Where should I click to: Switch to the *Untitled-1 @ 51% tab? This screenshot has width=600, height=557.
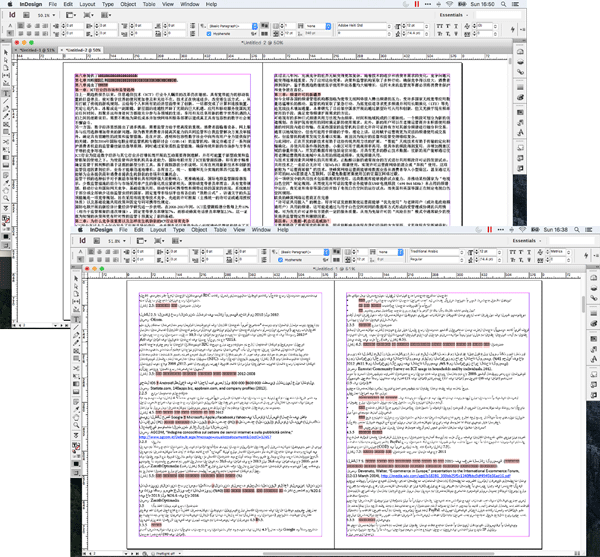tap(36, 50)
